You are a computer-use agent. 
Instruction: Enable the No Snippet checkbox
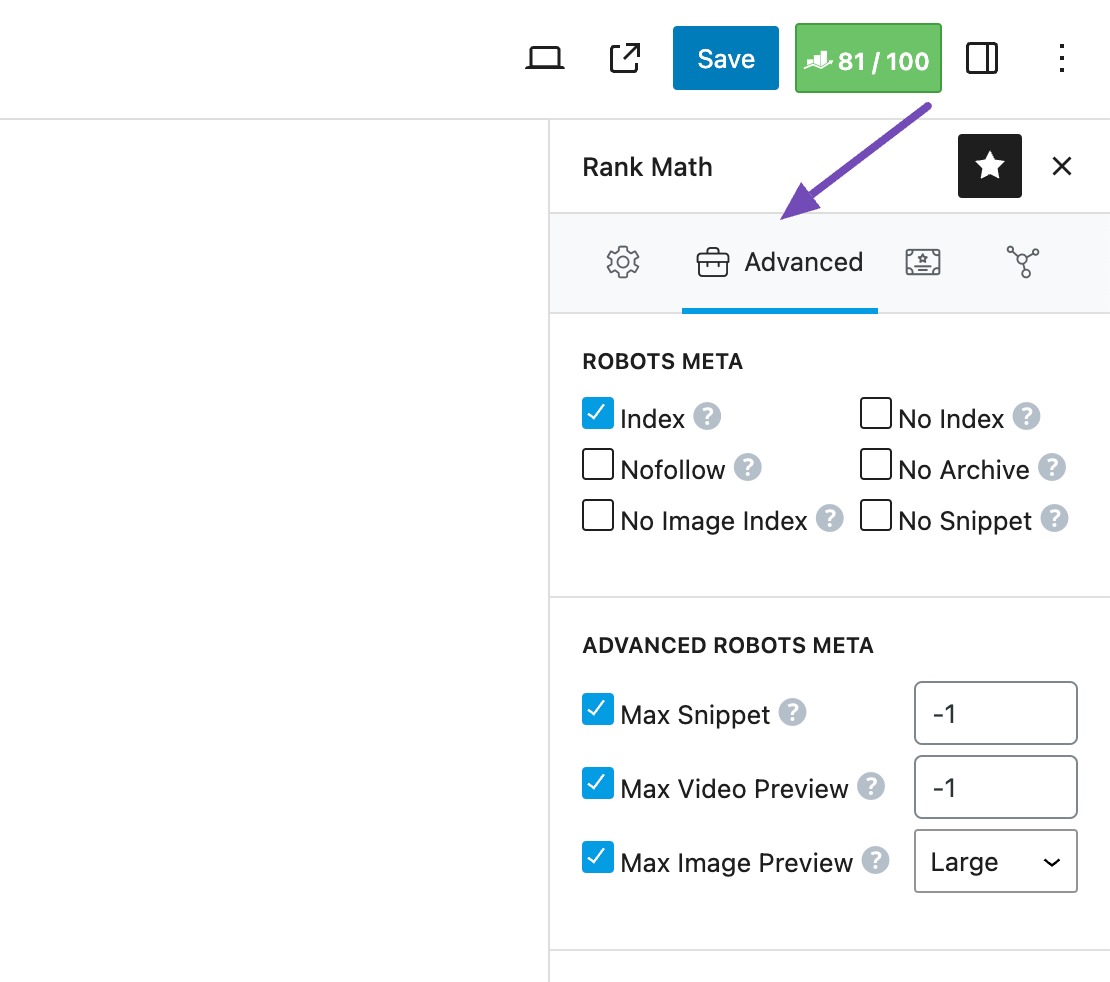(x=875, y=515)
